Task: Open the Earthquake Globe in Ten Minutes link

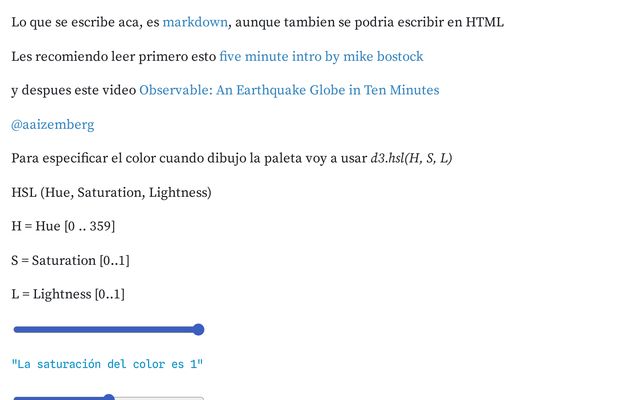Action: click(289, 90)
